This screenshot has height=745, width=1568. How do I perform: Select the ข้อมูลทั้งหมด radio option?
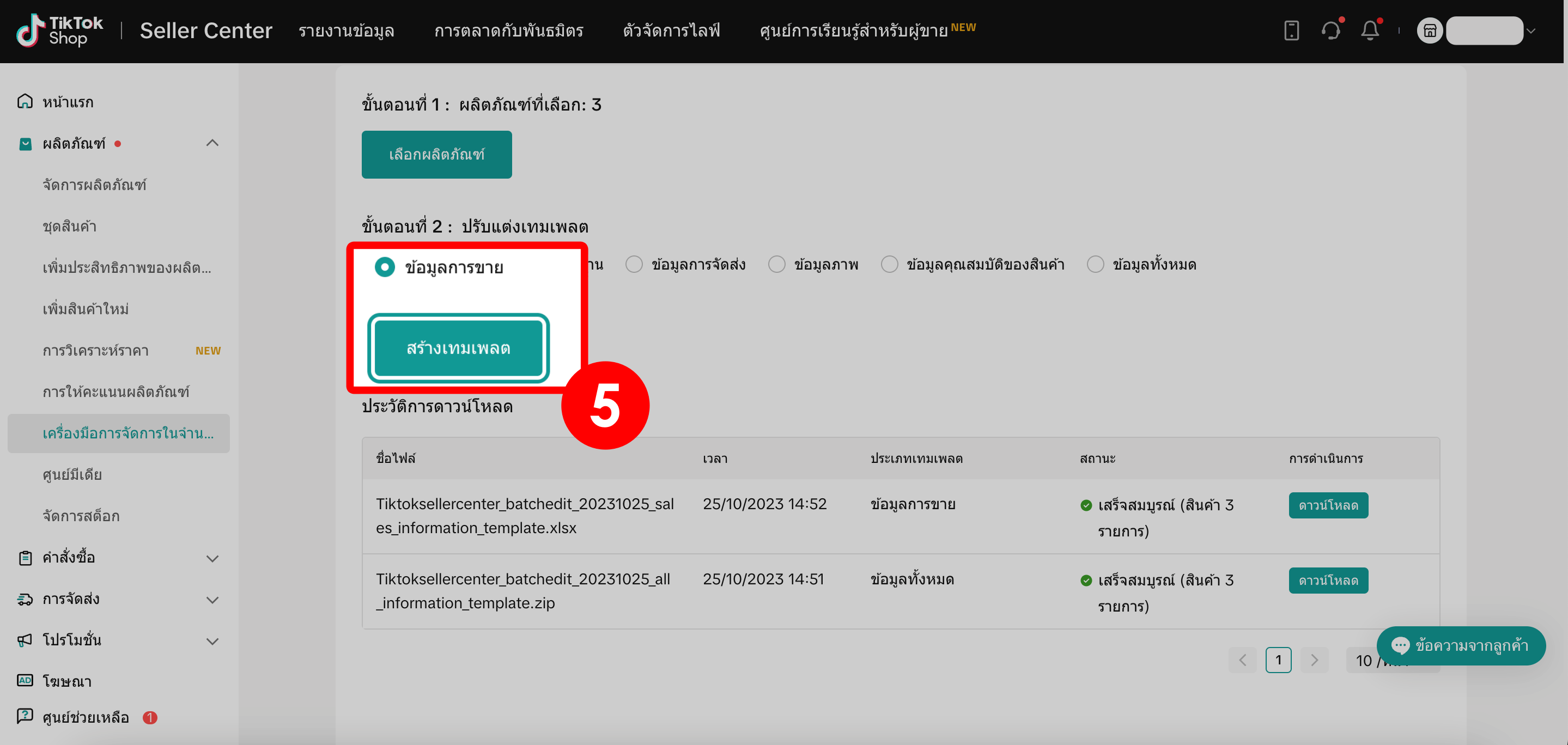(1095, 265)
